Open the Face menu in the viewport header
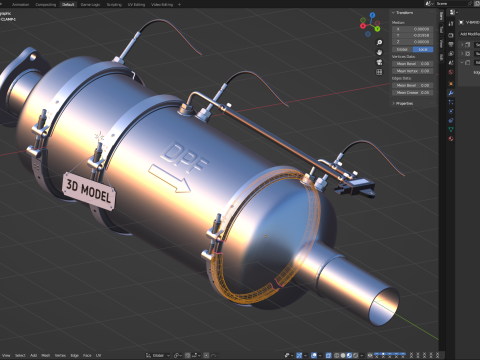This screenshot has height=360, width=480. click(87, 355)
